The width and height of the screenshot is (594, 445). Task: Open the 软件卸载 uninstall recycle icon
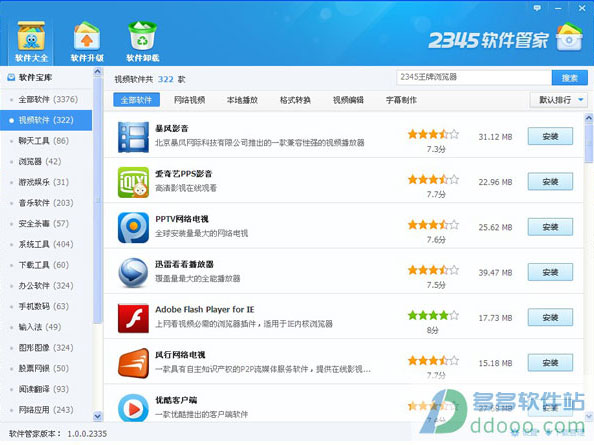pos(142,42)
